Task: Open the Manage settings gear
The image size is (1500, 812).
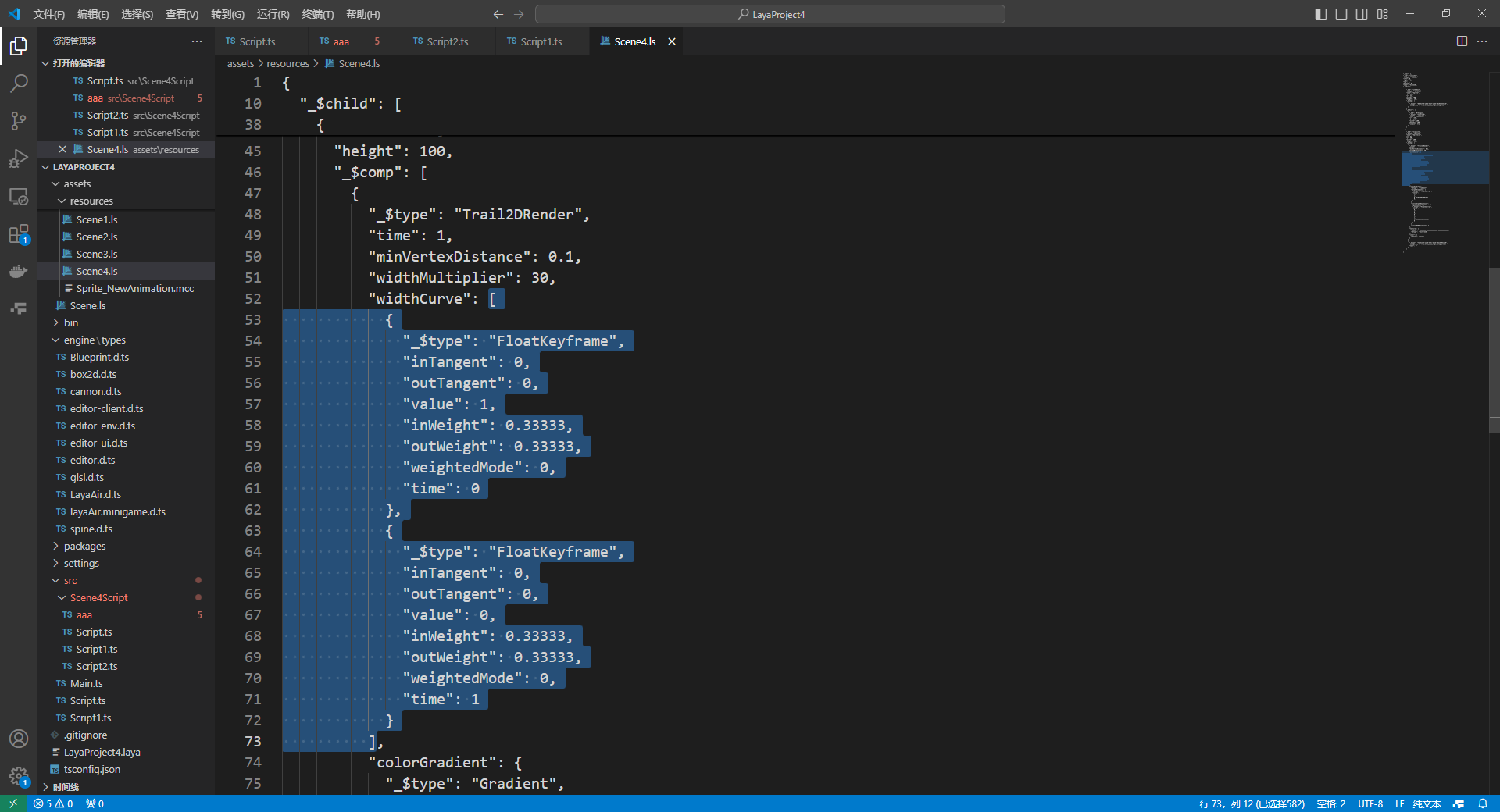Action: point(19,776)
